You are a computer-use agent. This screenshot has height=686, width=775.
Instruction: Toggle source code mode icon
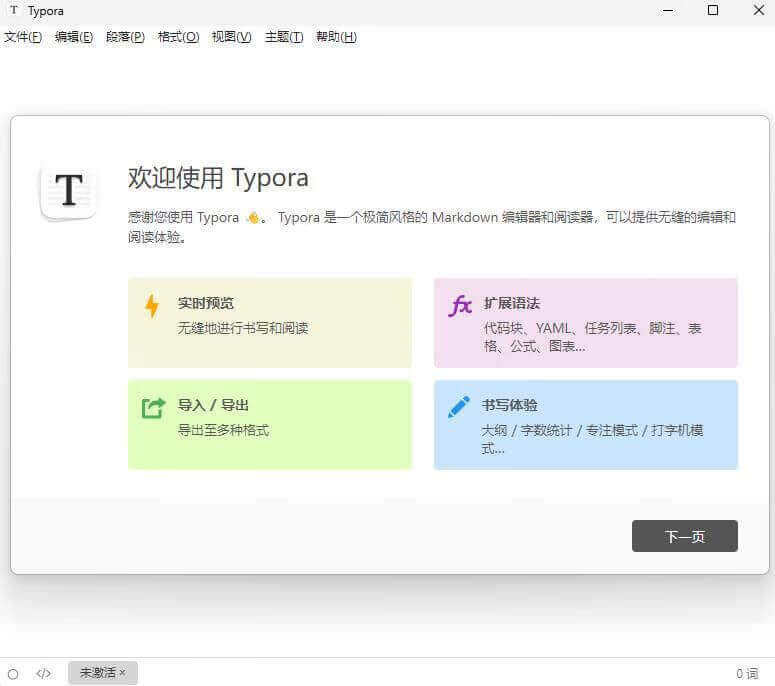pos(43,673)
